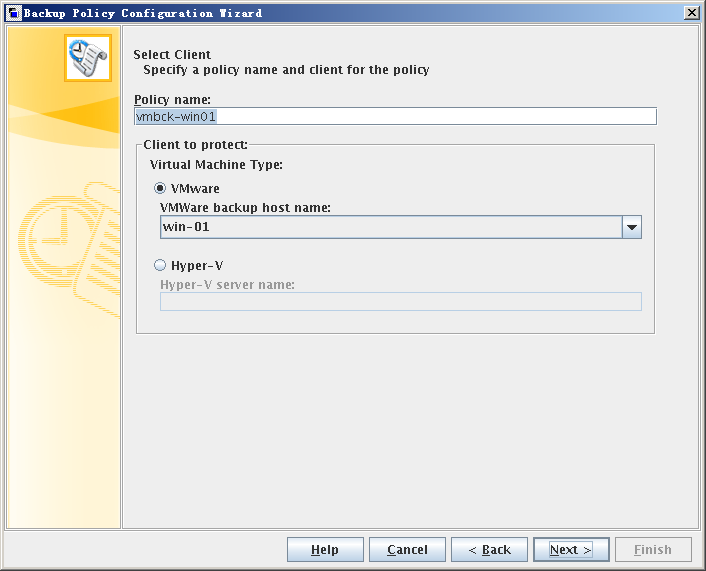Proceed with the Next button
This screenshot has width=706, height=571.
[x=571, y=549]
